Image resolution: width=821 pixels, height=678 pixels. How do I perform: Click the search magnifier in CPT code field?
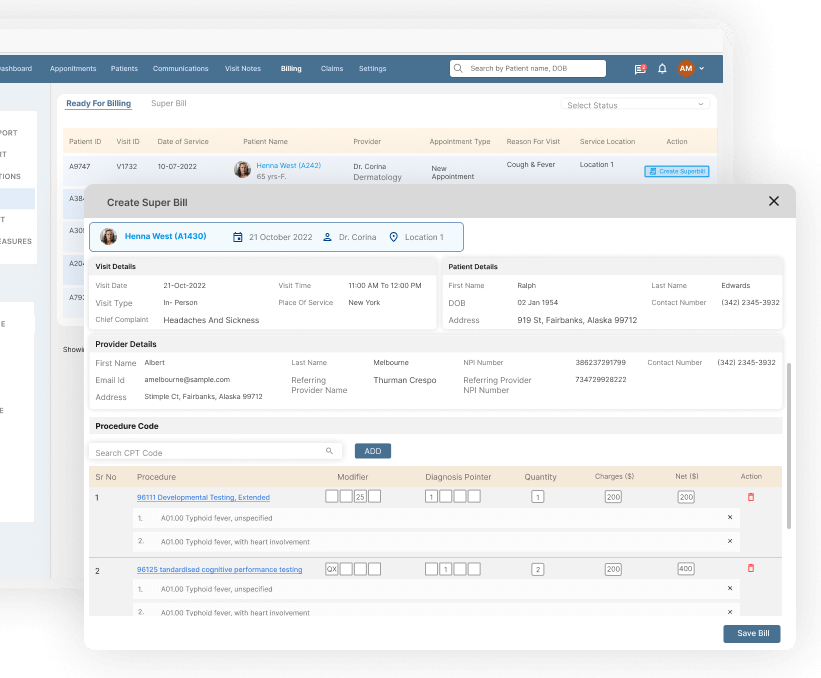pyautogui.click(x=329, y=452)
